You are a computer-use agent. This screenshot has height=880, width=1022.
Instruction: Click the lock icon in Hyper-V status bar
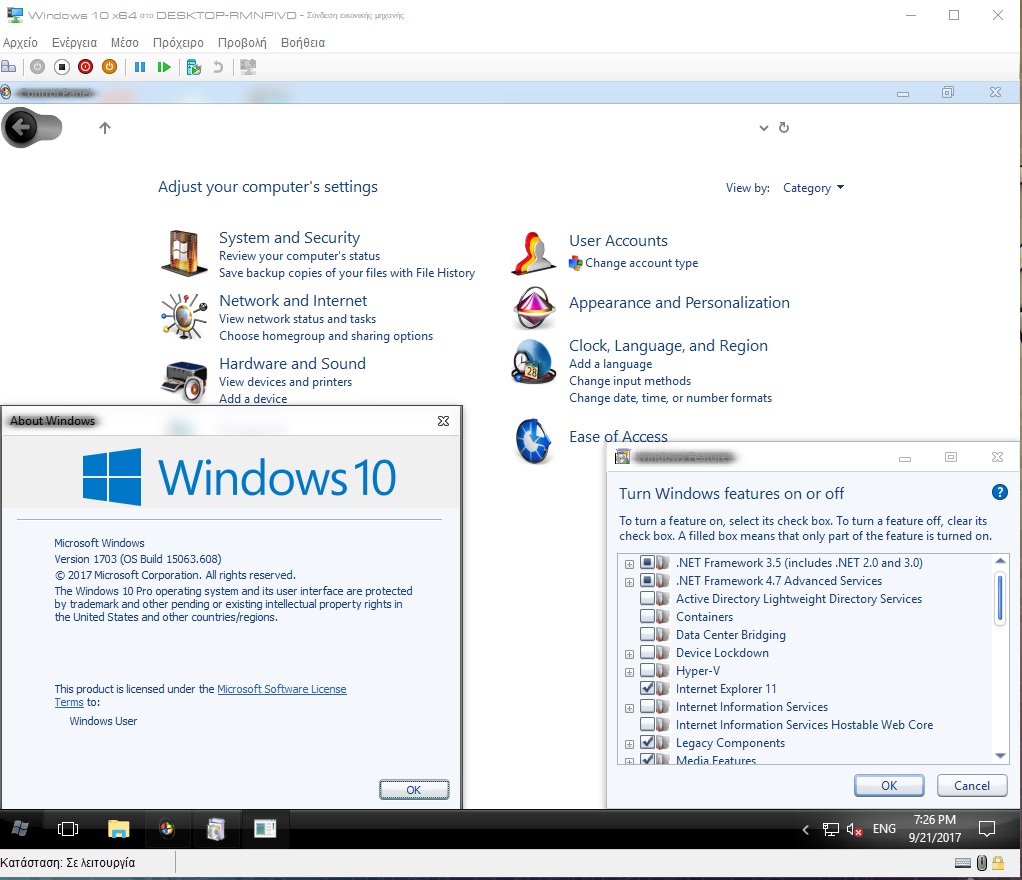tap(998, 863)
